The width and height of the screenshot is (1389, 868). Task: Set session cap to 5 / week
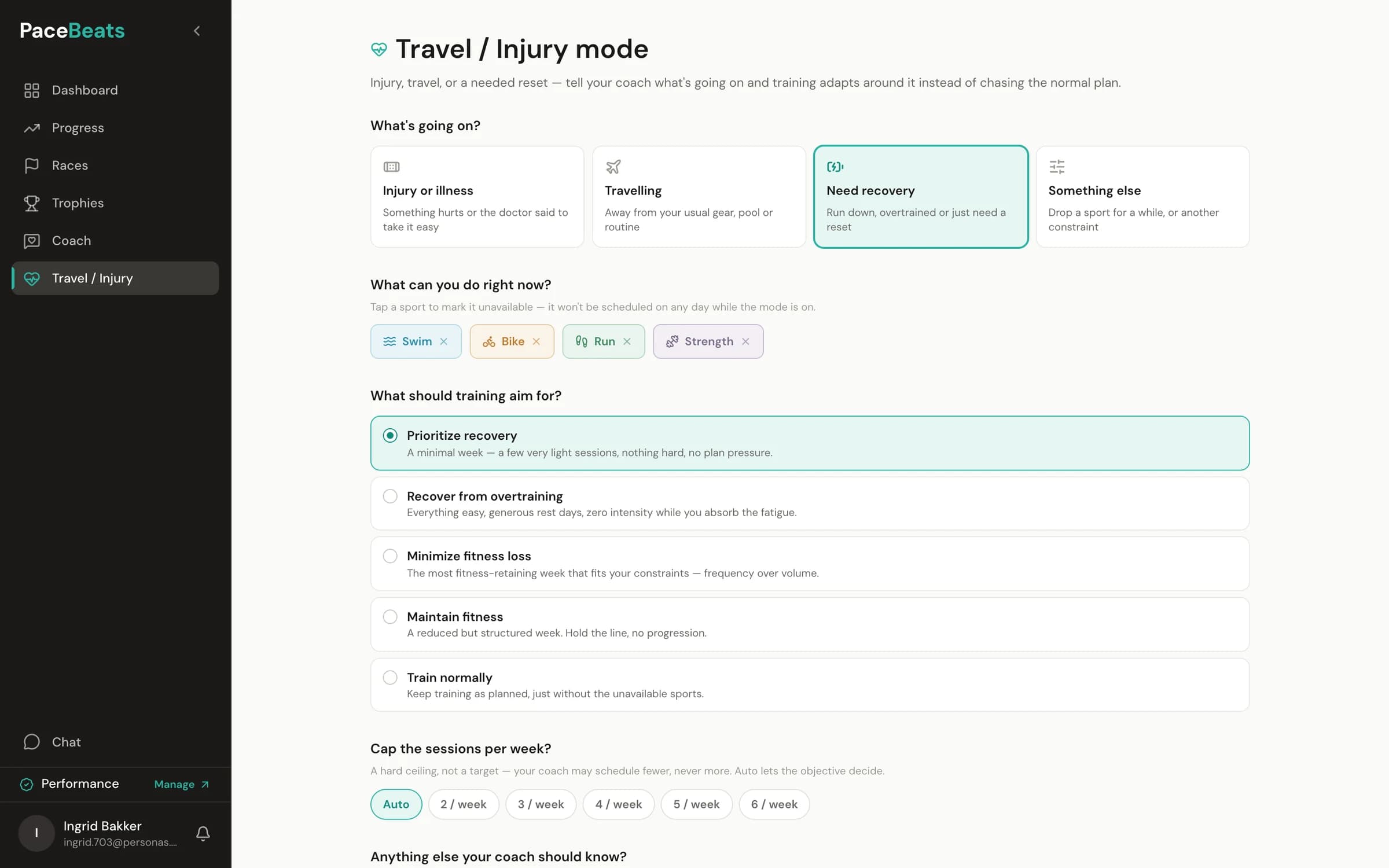[x=697, y=804]
